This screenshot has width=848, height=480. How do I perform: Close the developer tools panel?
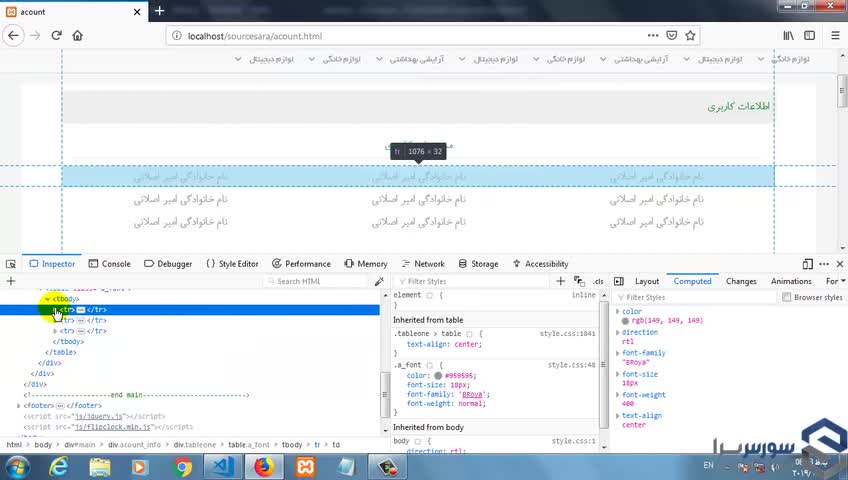[x=840, y=264]
